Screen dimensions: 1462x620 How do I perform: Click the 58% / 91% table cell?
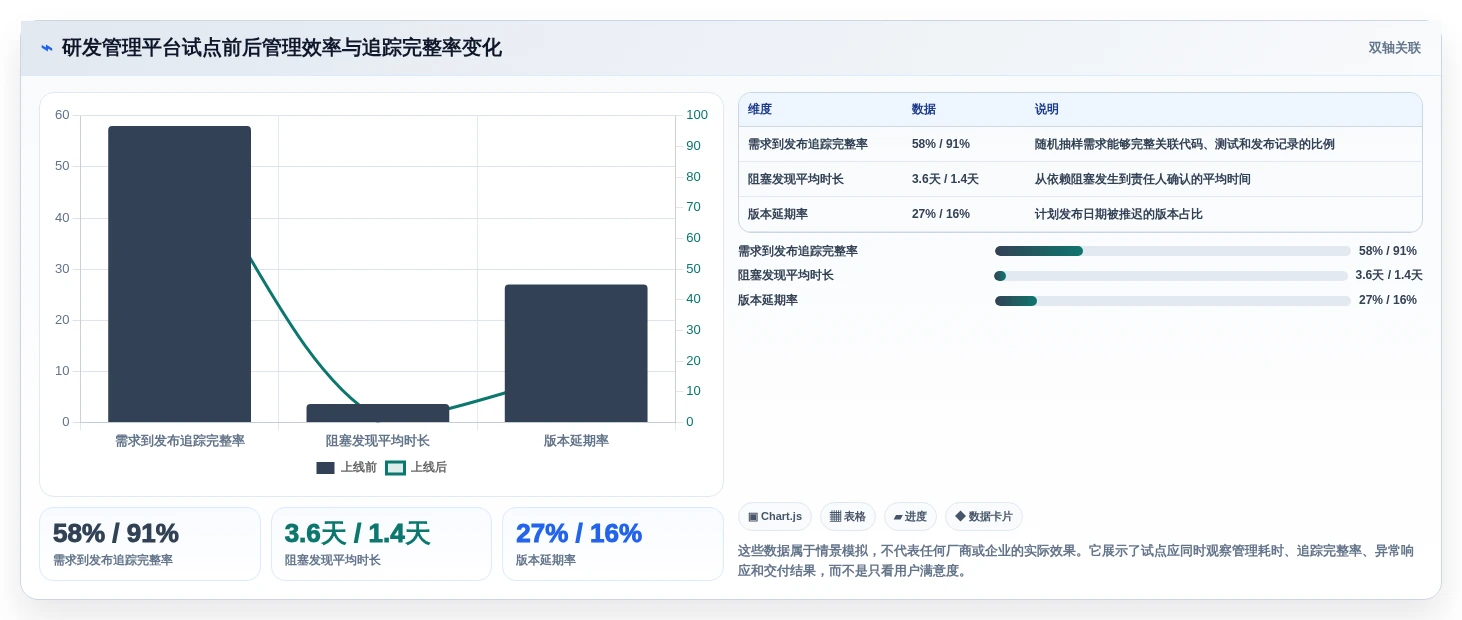pyautogui.click(x=941, y=144)
